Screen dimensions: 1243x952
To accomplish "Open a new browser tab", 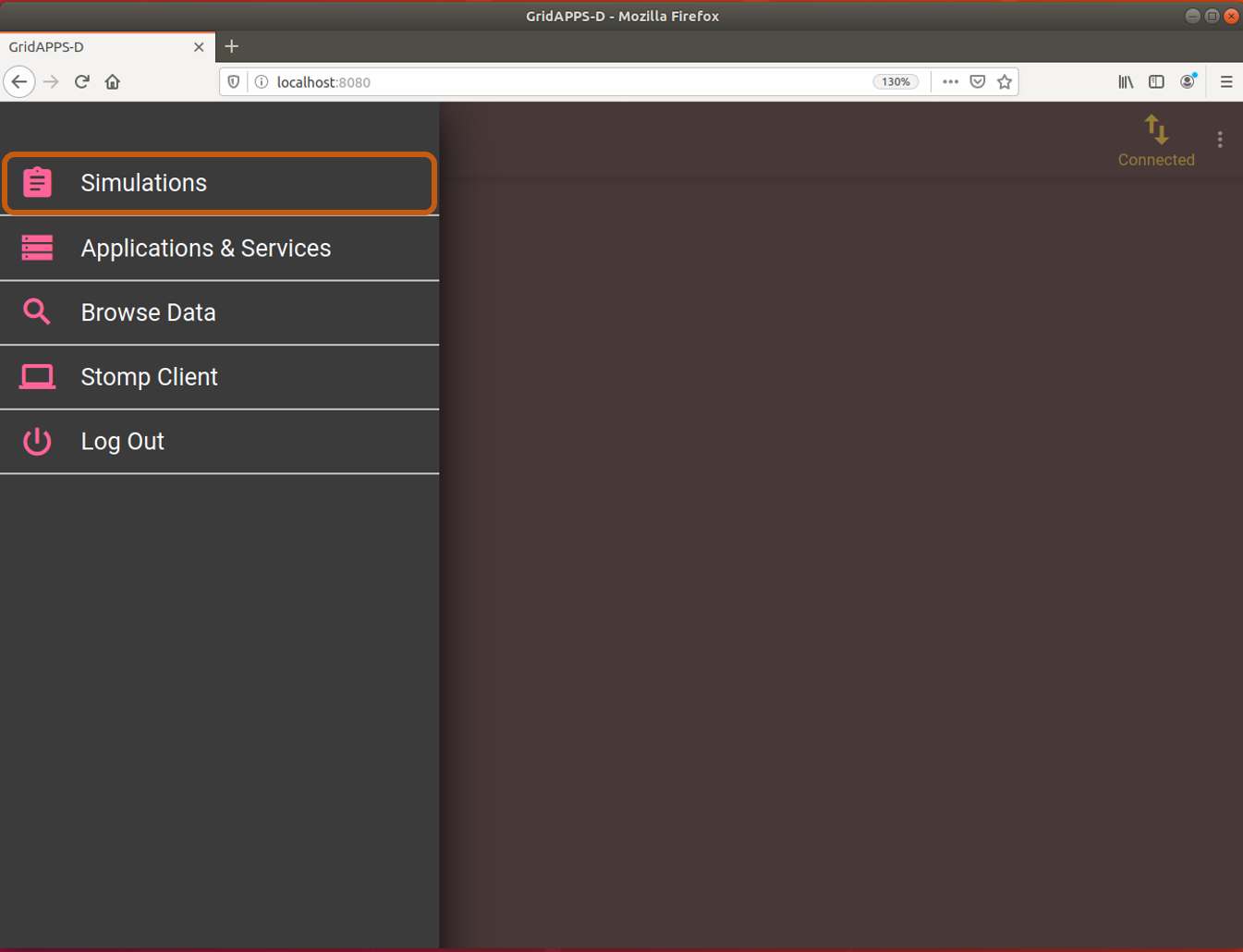I will [x=231, y=46].
